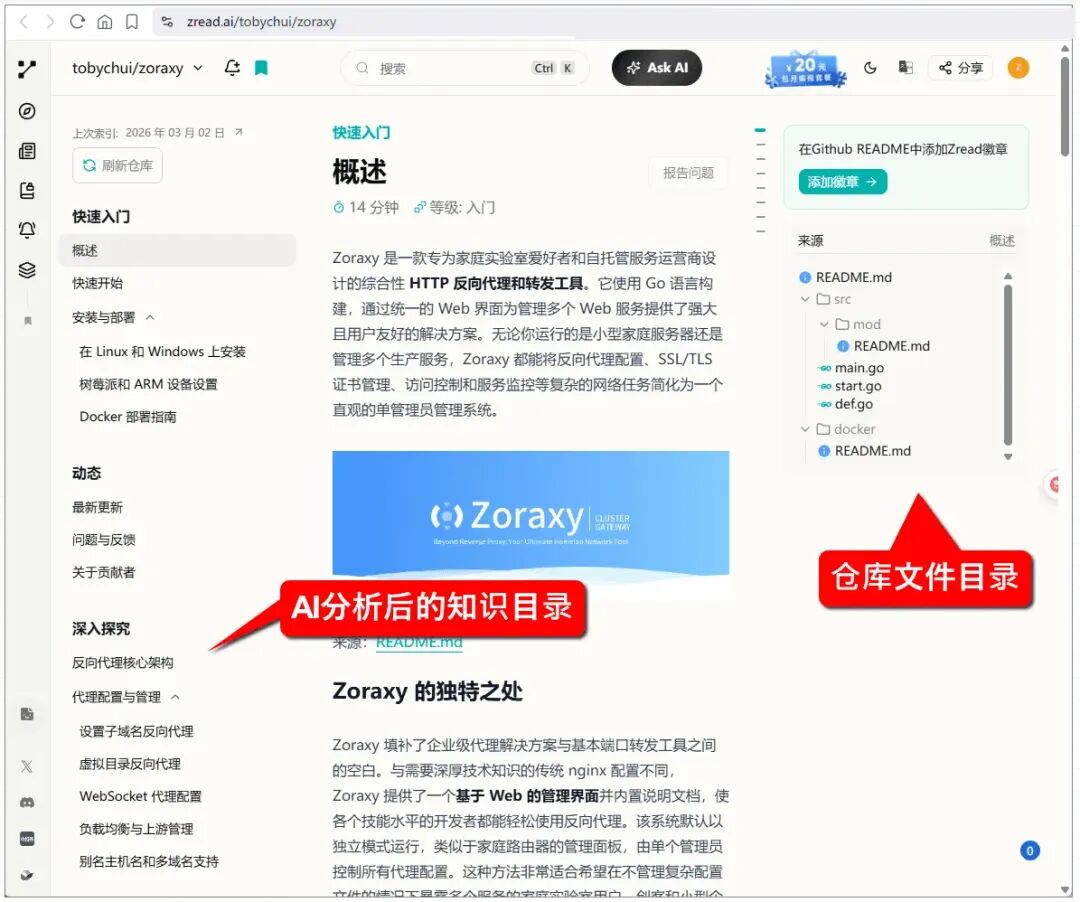Click the browser bookmark icon
Viewport: 1080px width, 902px height.
132,21
